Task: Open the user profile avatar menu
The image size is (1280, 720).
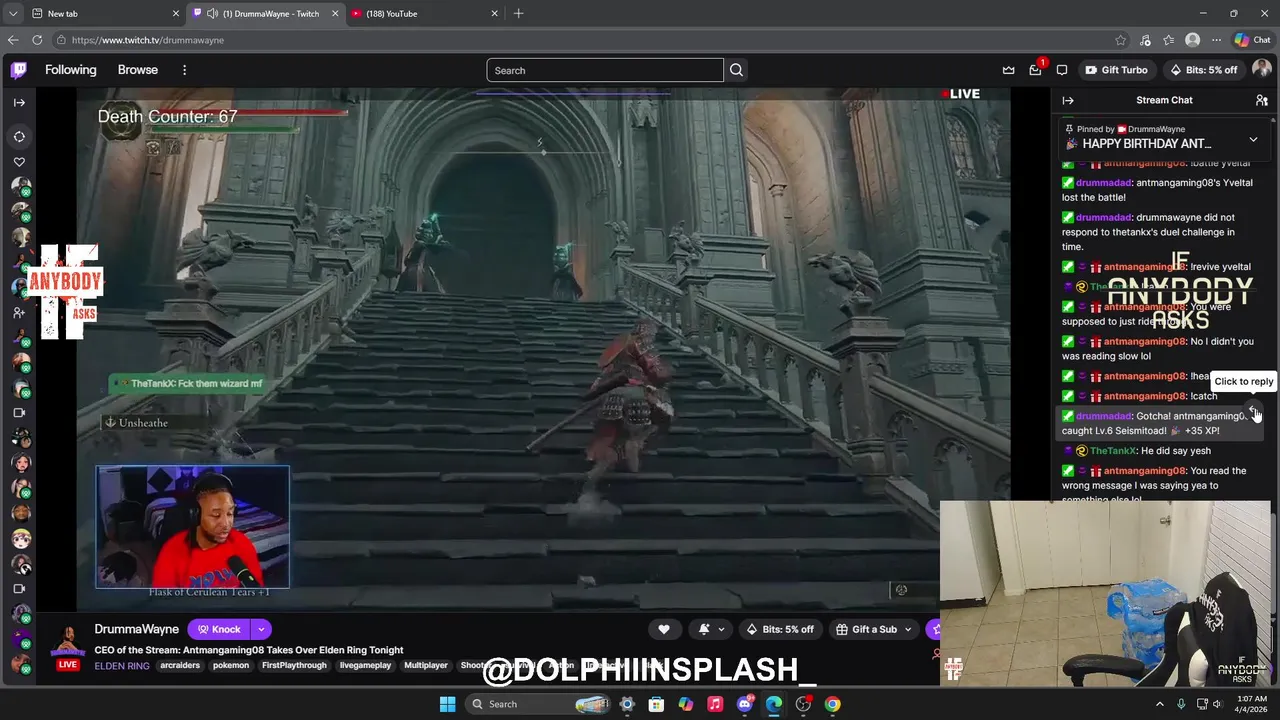Action: tap(1261, 69)
